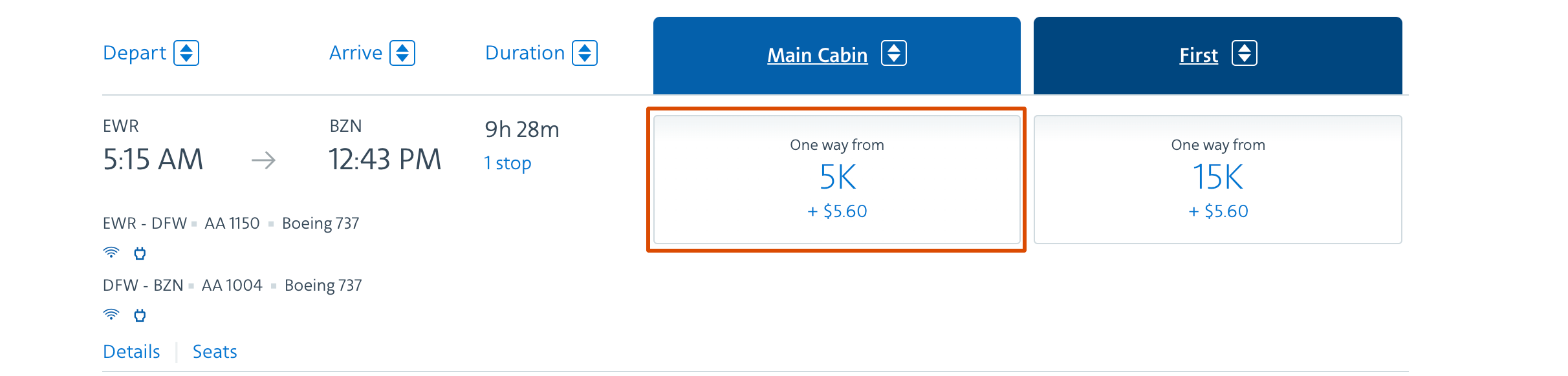The image size is (1568, 376).
Task: Click the sort arrows icon beside Main Cabin
Action: point(894,54)
